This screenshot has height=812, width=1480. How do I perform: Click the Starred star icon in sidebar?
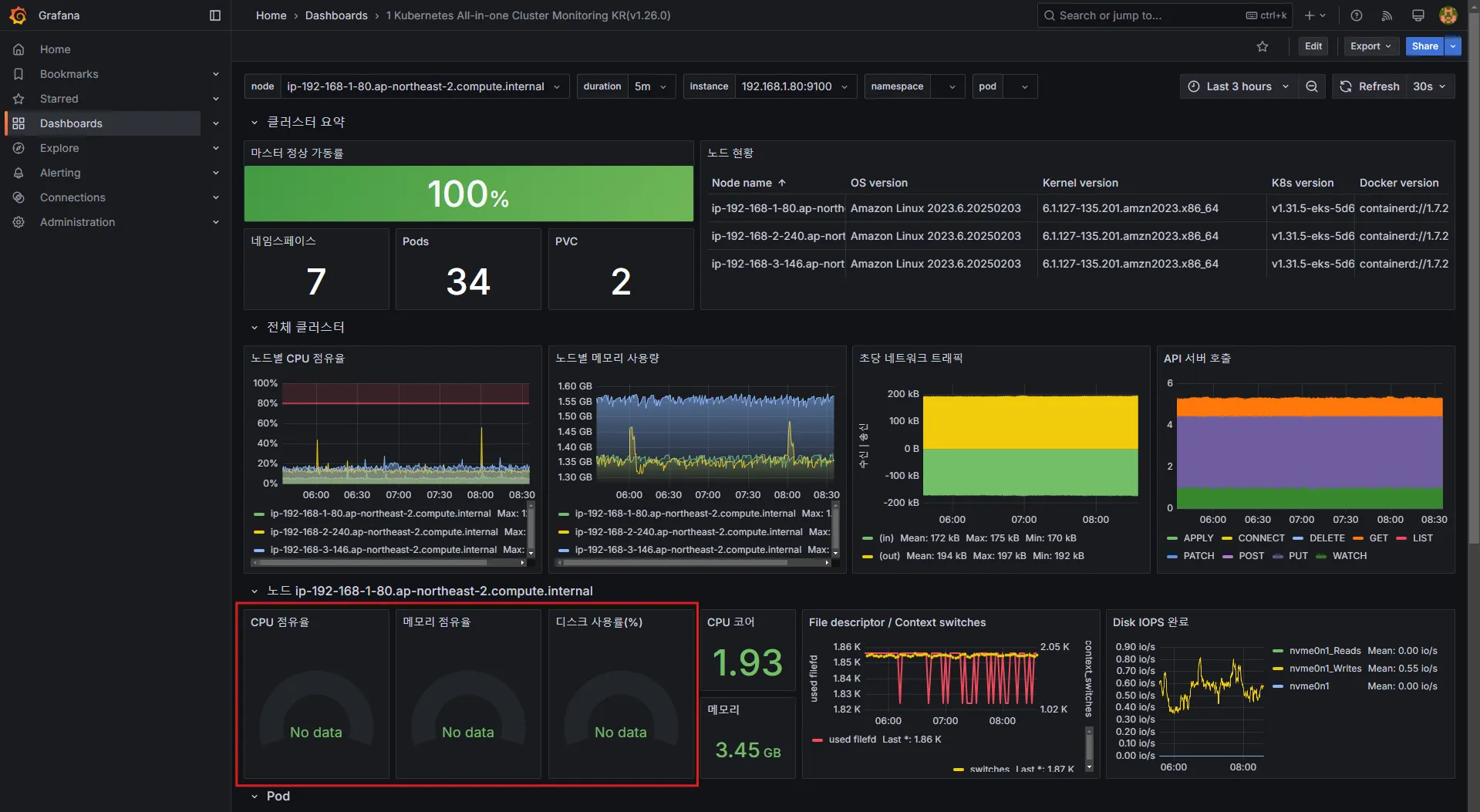coord(19,99)
